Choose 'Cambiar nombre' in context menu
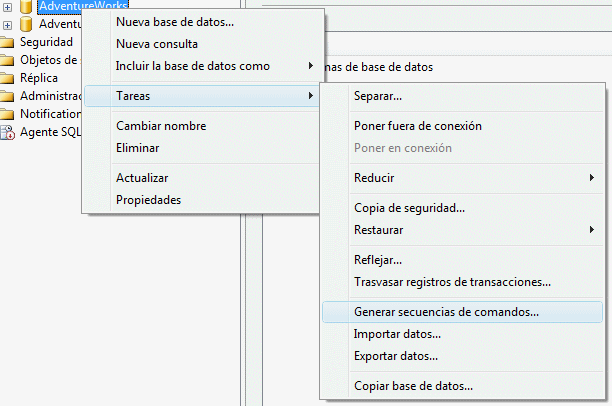The width and height of the screenshot is (612, 406). [202, 126]
